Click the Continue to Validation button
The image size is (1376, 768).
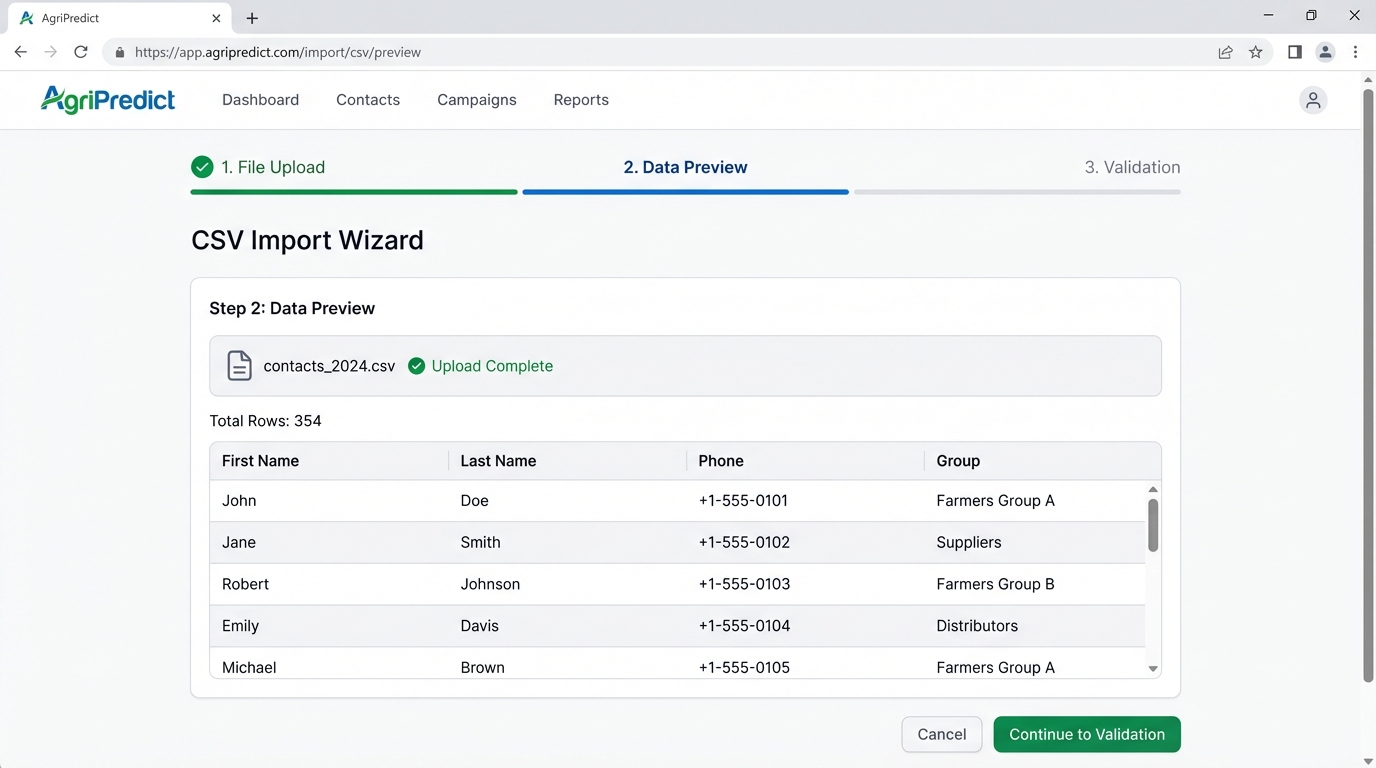coord(1086,734)
